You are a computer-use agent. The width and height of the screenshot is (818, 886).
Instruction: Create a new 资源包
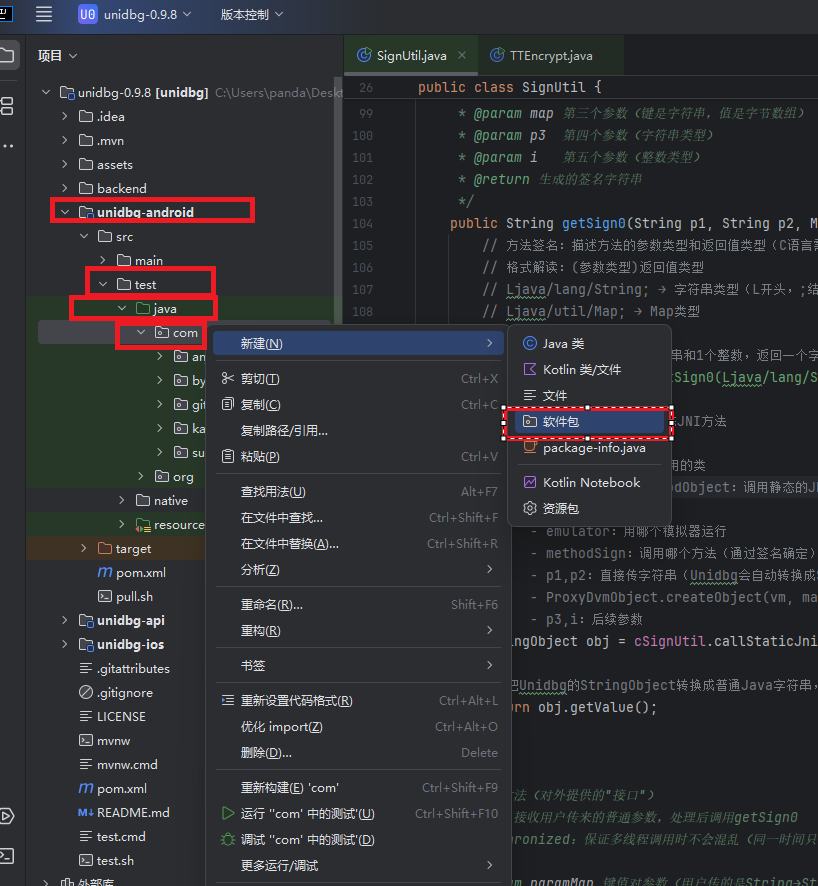point(589,509)
